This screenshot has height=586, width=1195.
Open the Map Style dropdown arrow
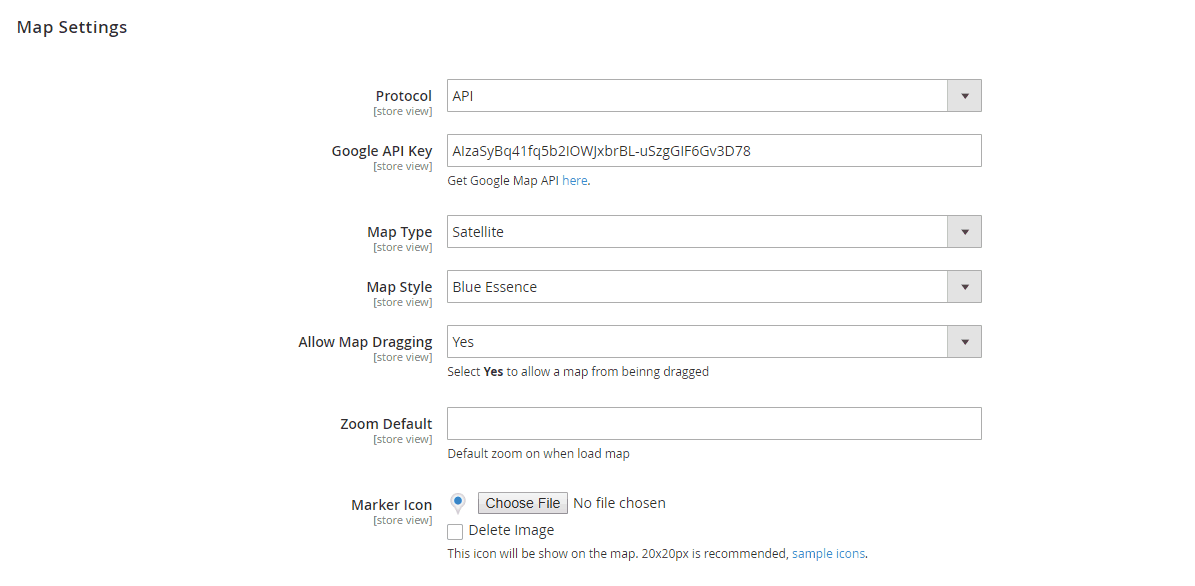[x=964, y=287]
